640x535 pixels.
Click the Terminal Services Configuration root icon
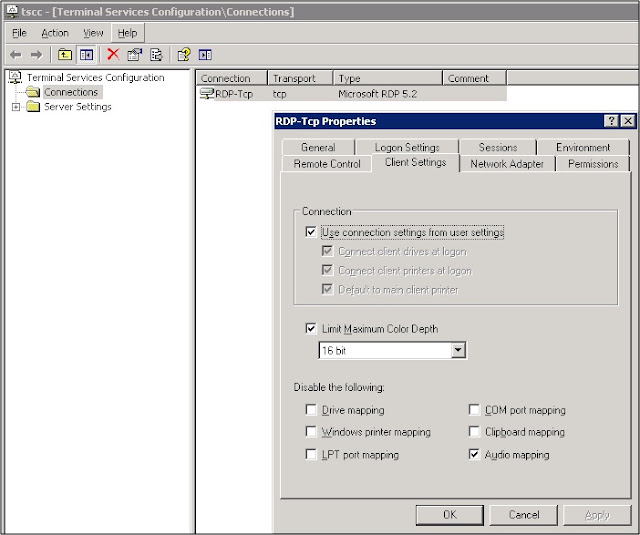click(16, 77)
